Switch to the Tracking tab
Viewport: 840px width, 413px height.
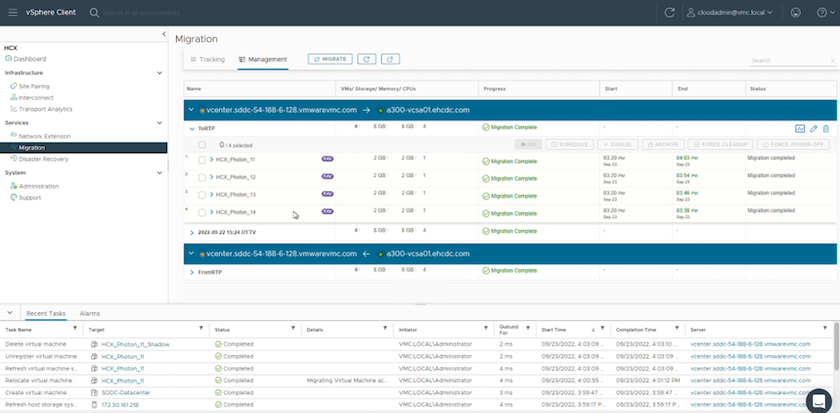click(x=208, y=60)
